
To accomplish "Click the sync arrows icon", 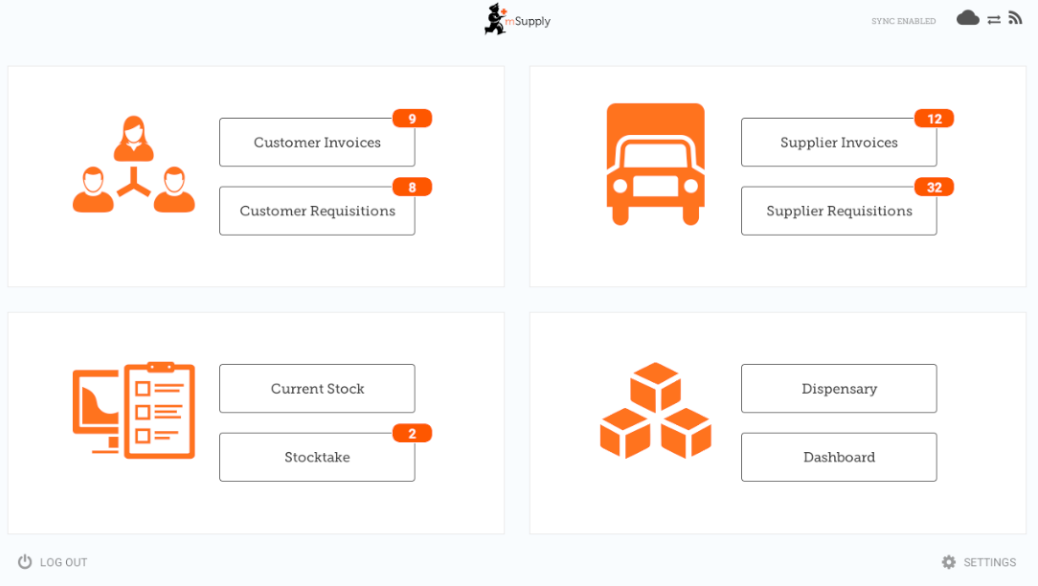I will point(994,19).
